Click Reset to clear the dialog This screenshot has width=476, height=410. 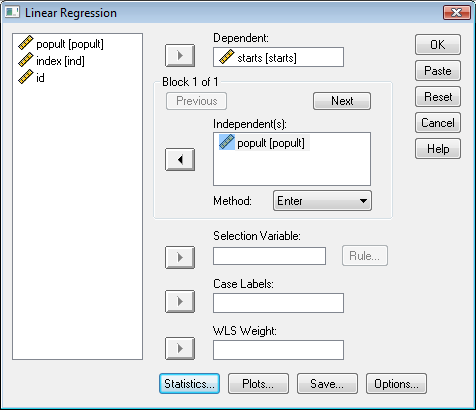438,96
